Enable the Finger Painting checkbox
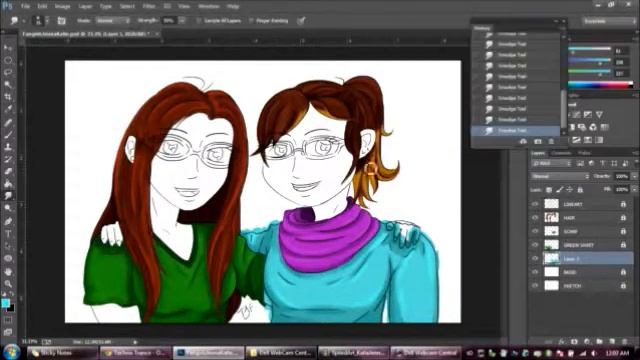640x360 pixels. pos(251,20)
